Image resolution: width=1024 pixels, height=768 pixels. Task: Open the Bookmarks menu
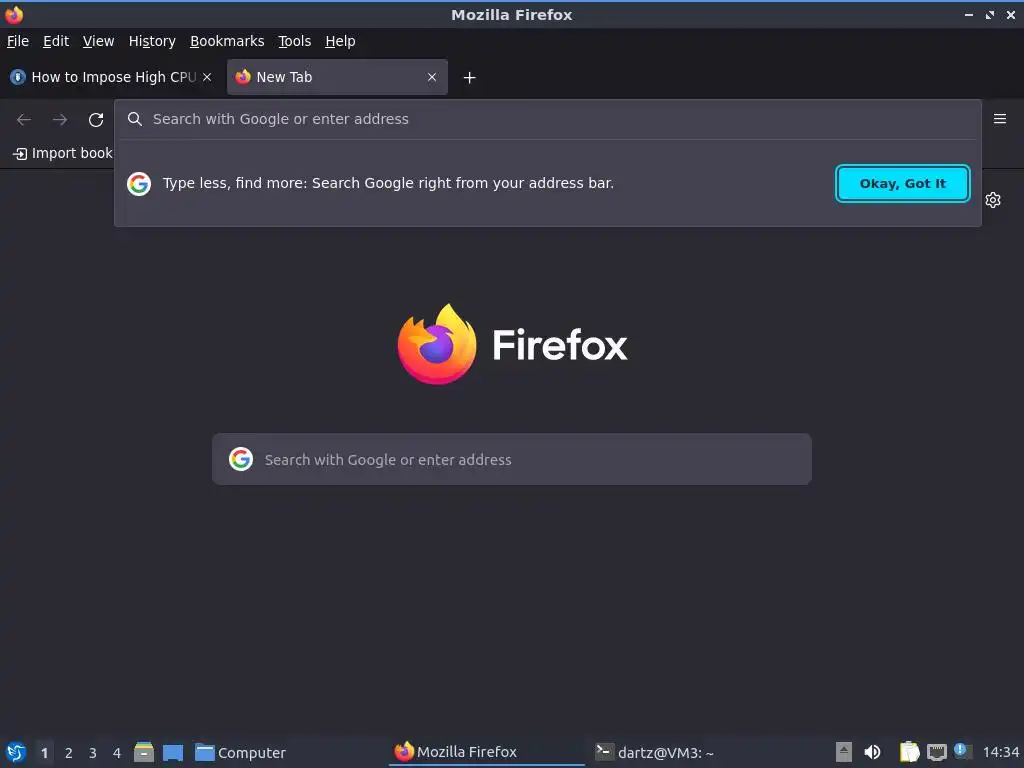pos(227,41)
